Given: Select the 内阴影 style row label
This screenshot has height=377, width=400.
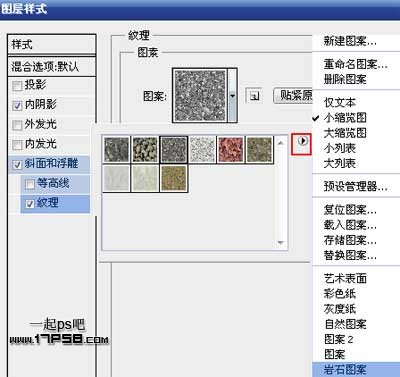Looking at the screenshot, I should pyautogui.click(x=41, y=105).
